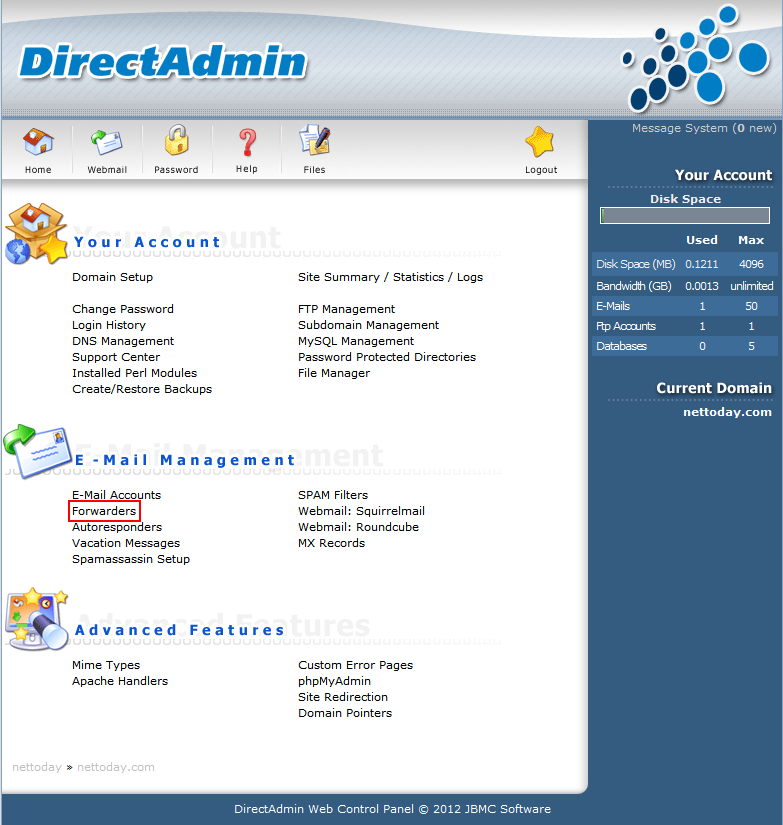This screenshot has height=825, width=783.
Task: Click the nettoday breadcrumb link
Action: click(37, 767)
